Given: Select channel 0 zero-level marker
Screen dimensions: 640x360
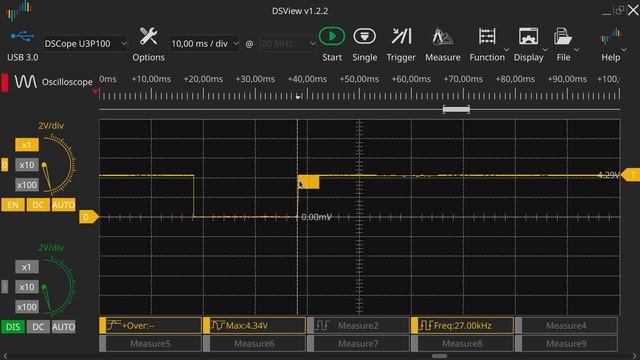Looking at the screenshot, I should coord(89,217).
